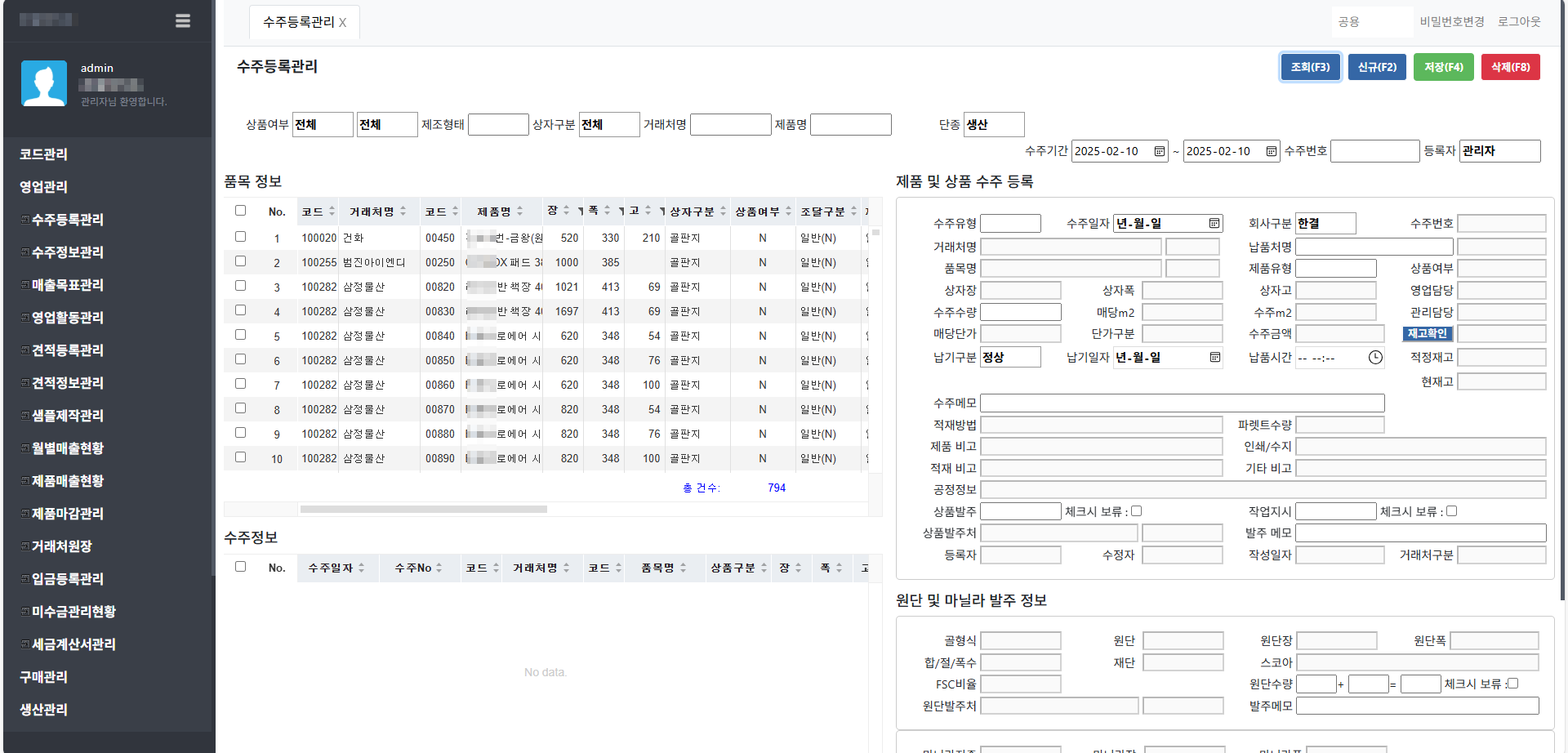Click 신규(F2) new button
The image size is (1568, 753).
pos(1377,67)
